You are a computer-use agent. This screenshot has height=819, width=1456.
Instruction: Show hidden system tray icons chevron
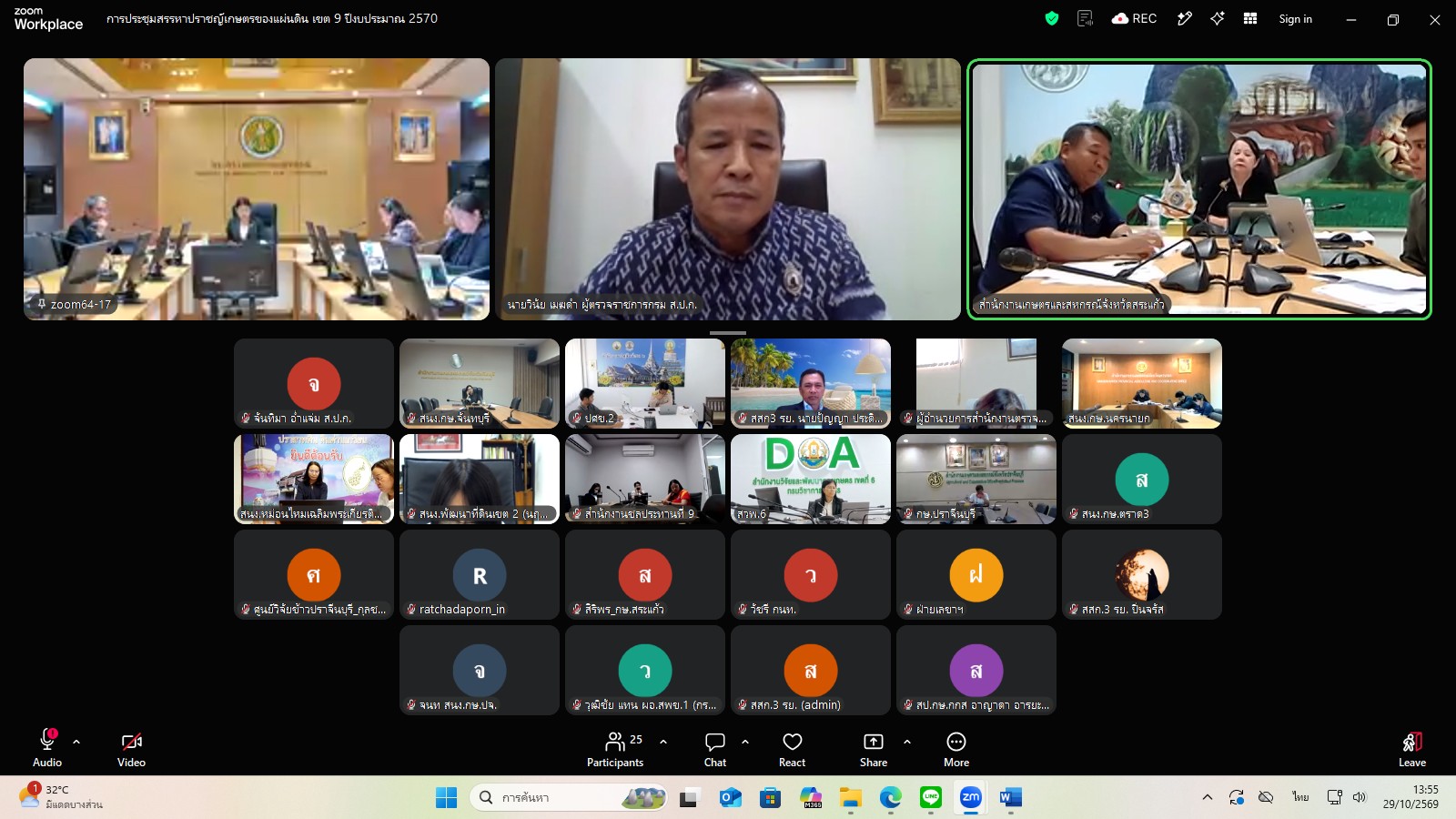(1208, 797)
